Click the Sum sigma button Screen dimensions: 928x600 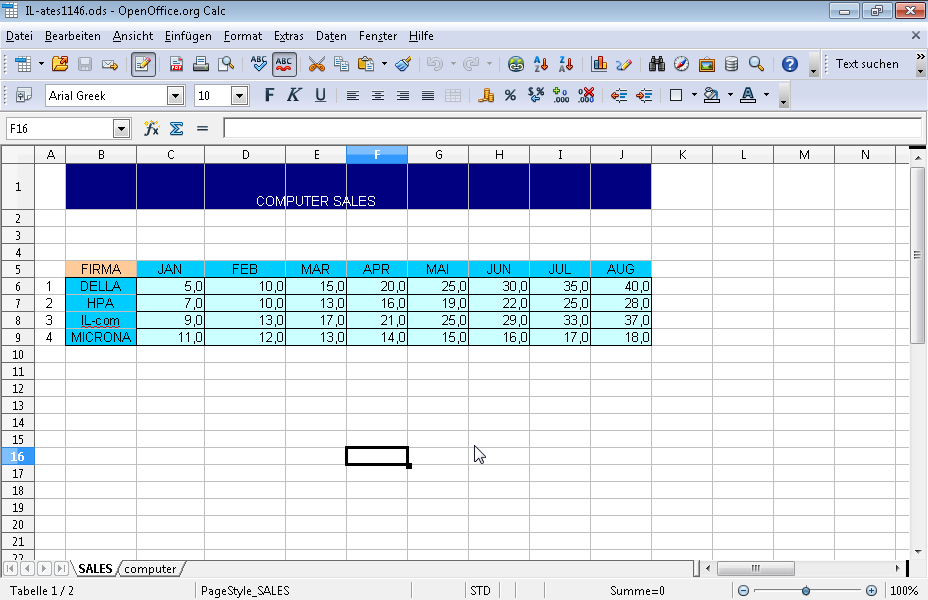coord(176,128)
